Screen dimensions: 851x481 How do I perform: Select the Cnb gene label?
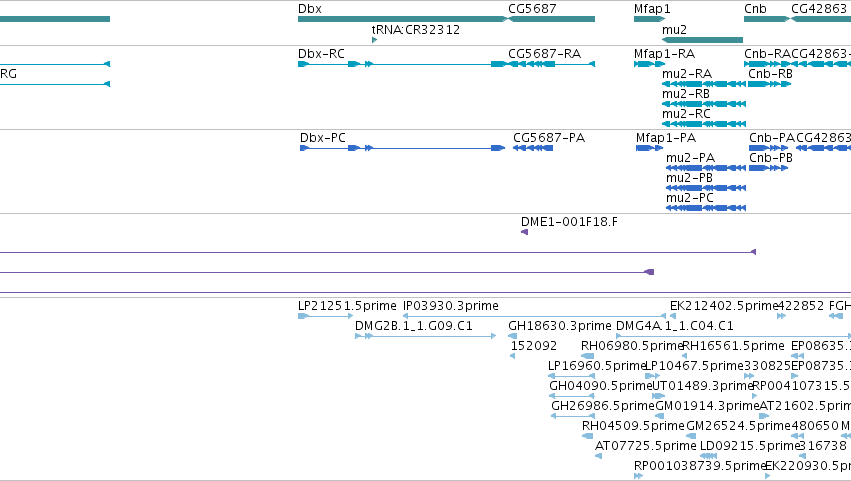(755, 9)
